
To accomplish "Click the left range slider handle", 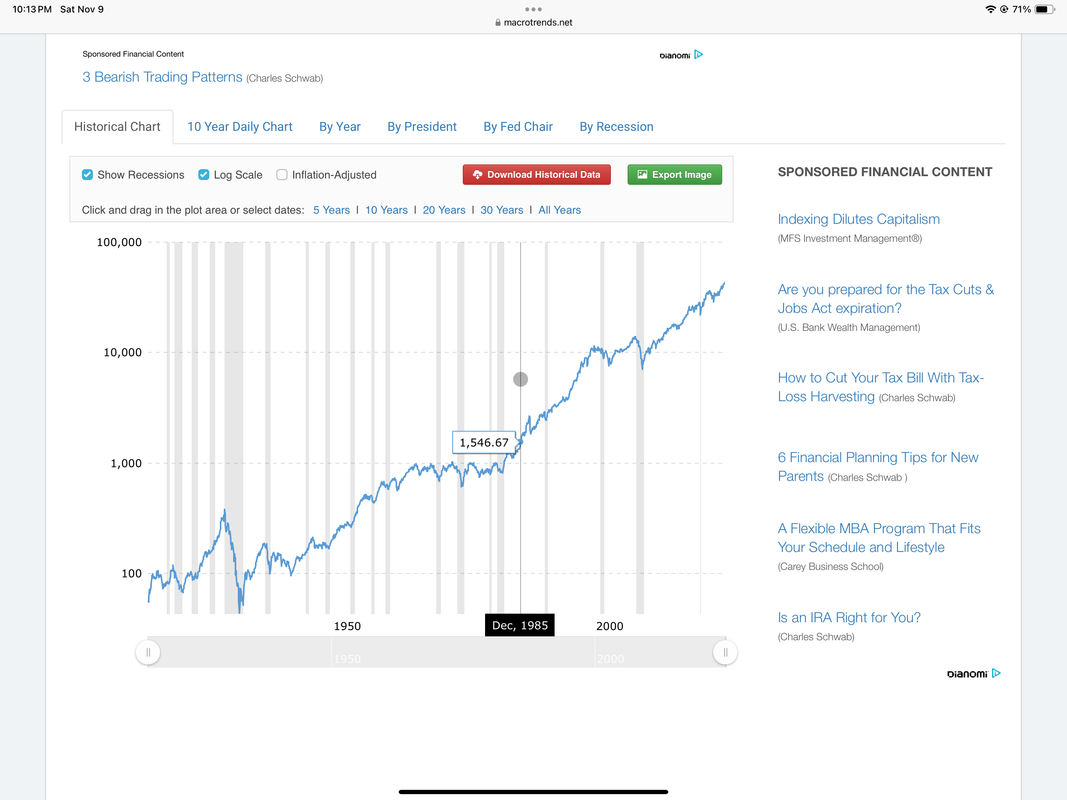I will (148, 652).
